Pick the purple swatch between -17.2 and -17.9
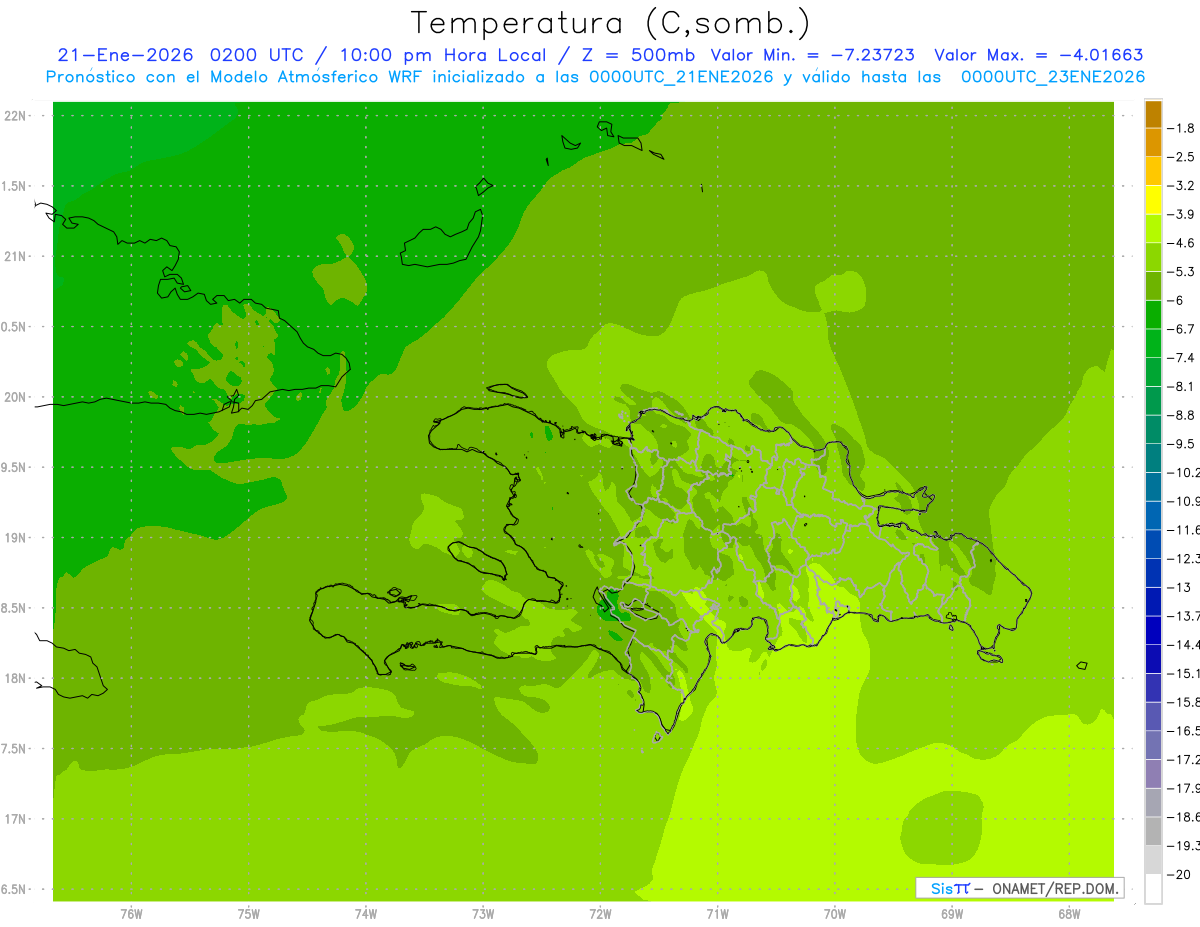 point(1153,773)
